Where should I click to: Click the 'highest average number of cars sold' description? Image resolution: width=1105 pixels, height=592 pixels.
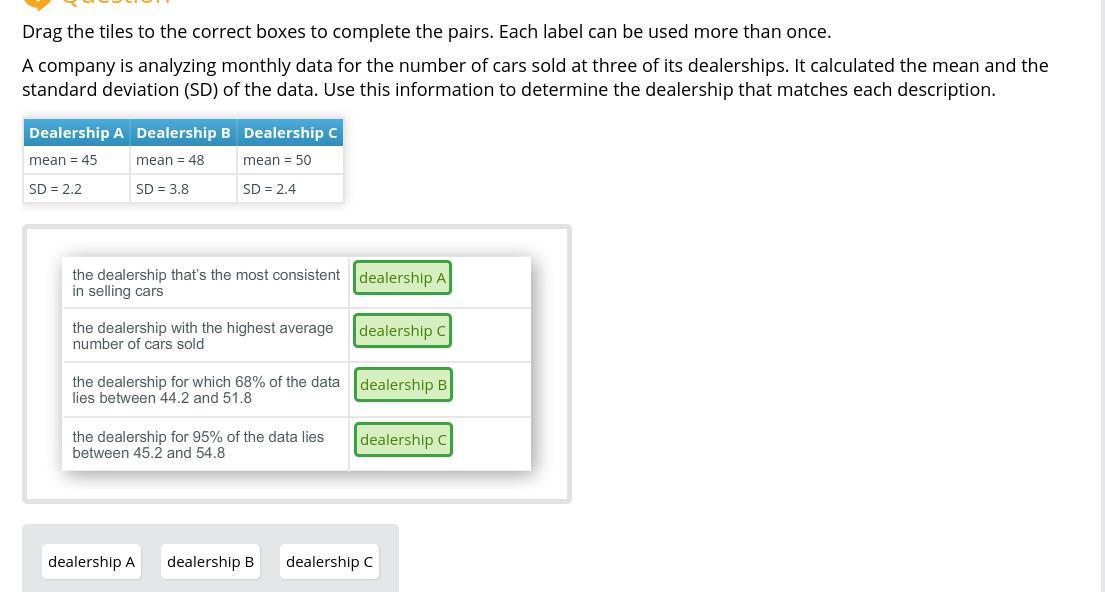203,336
